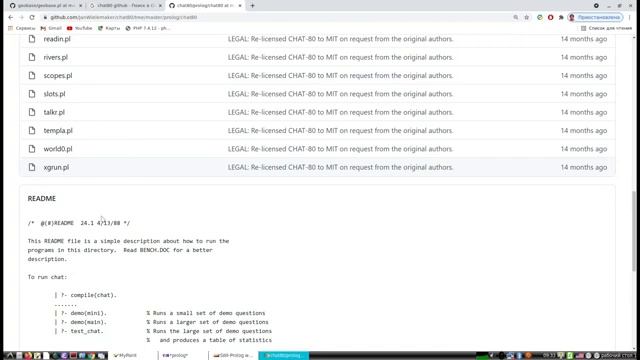Image resolution: width=640 pixels, height=360 pixels.
Task: Click the highlighted chat80 browser taskbar button
Action: point(284,356)
